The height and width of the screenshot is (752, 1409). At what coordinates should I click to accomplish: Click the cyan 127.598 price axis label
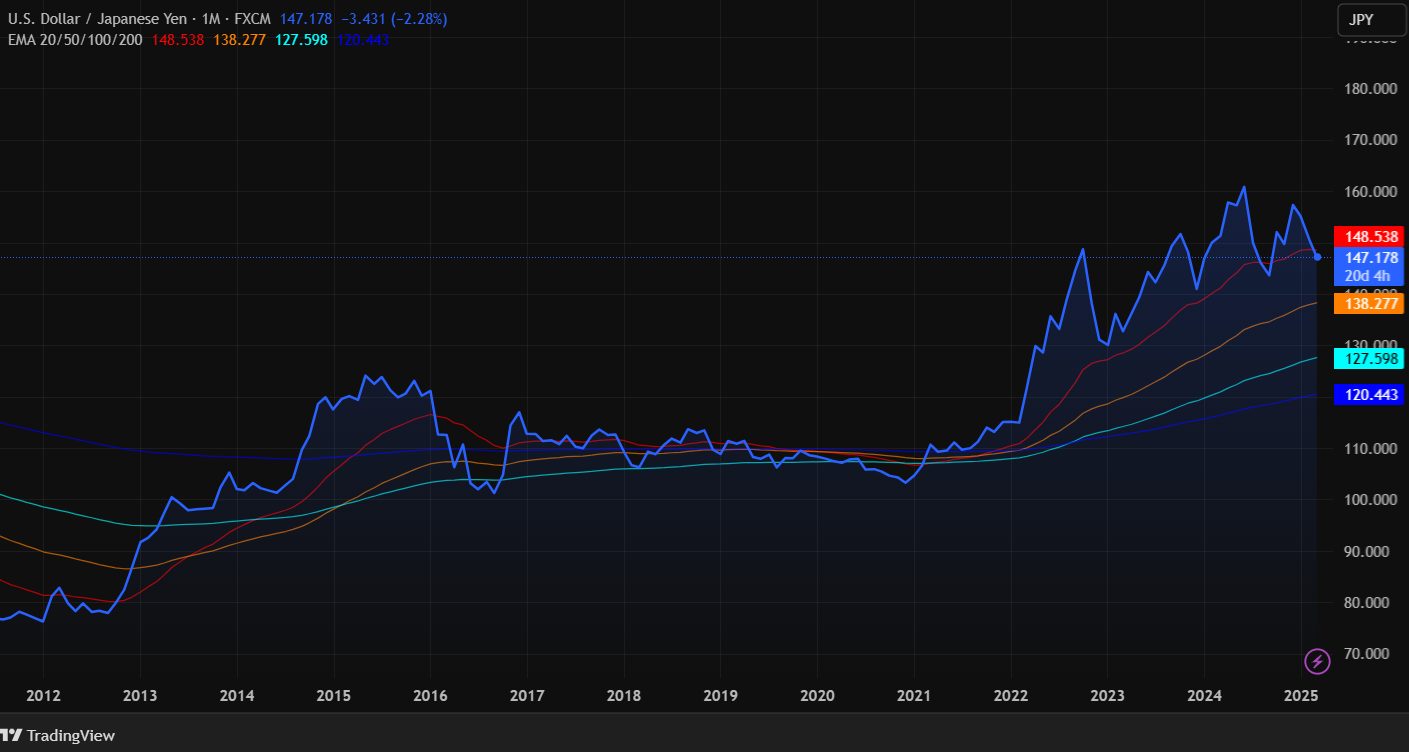click(x=1370, y=358)
